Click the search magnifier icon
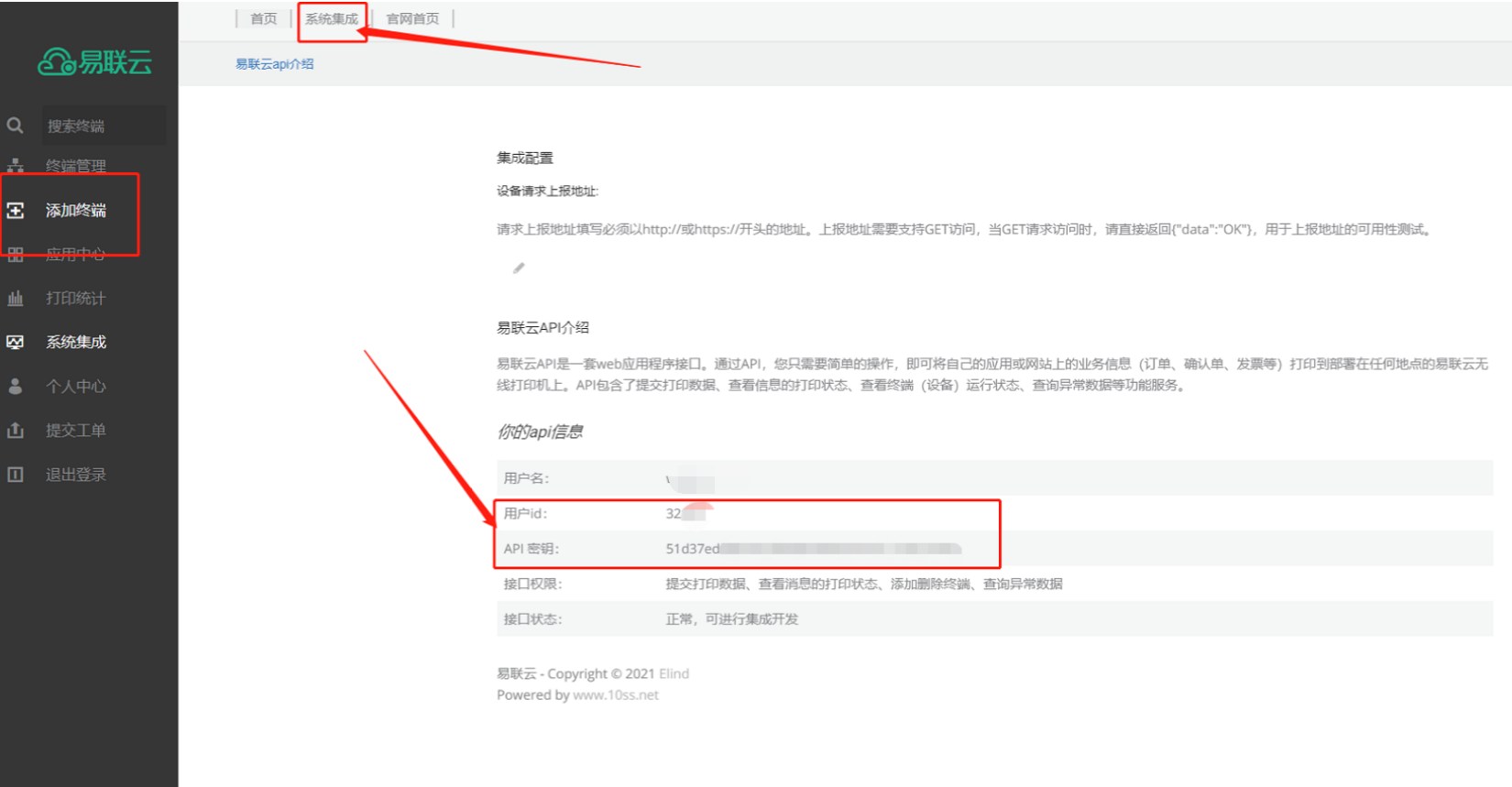Image resolution: width=1512 pixels, height=787 pixels. [x=16, y=126]
